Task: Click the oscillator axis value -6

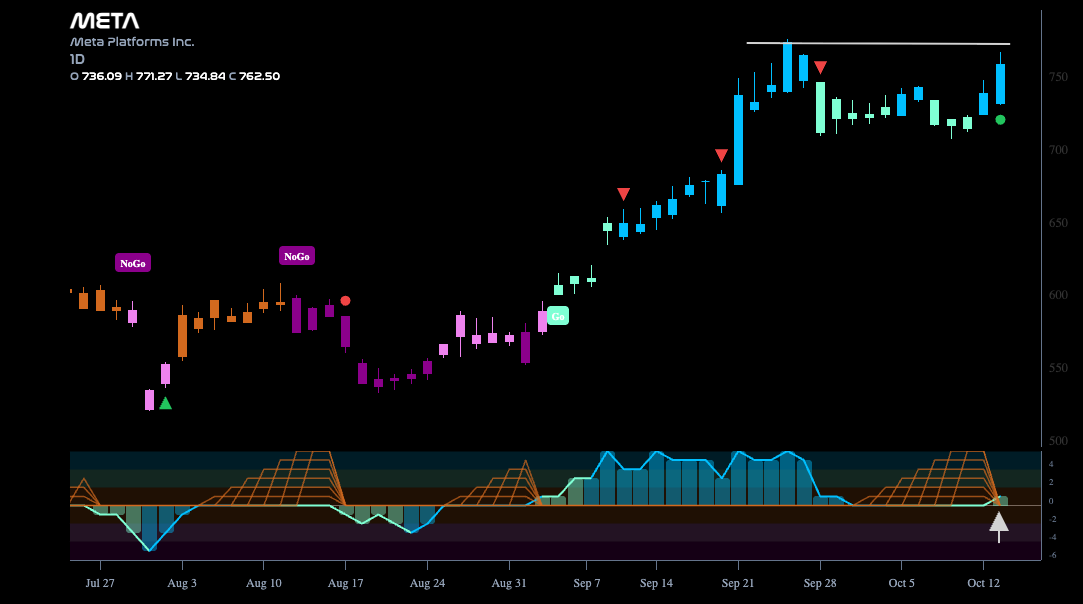Action: tap(1053, 555)
